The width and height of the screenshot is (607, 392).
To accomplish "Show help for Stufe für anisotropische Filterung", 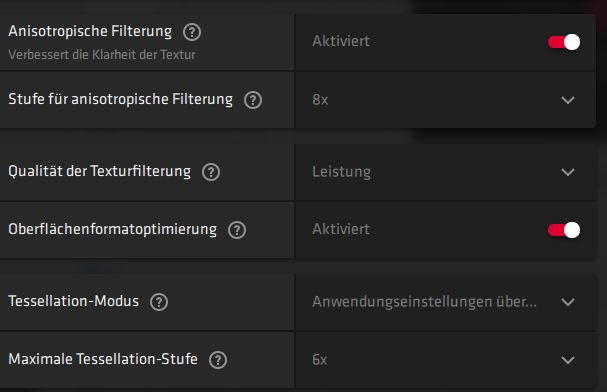I will tap(253, 100).
